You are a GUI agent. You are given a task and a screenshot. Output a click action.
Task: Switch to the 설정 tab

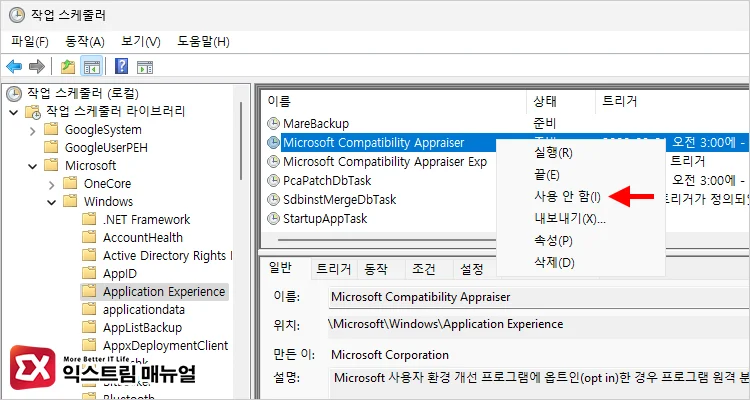[472, 269]
